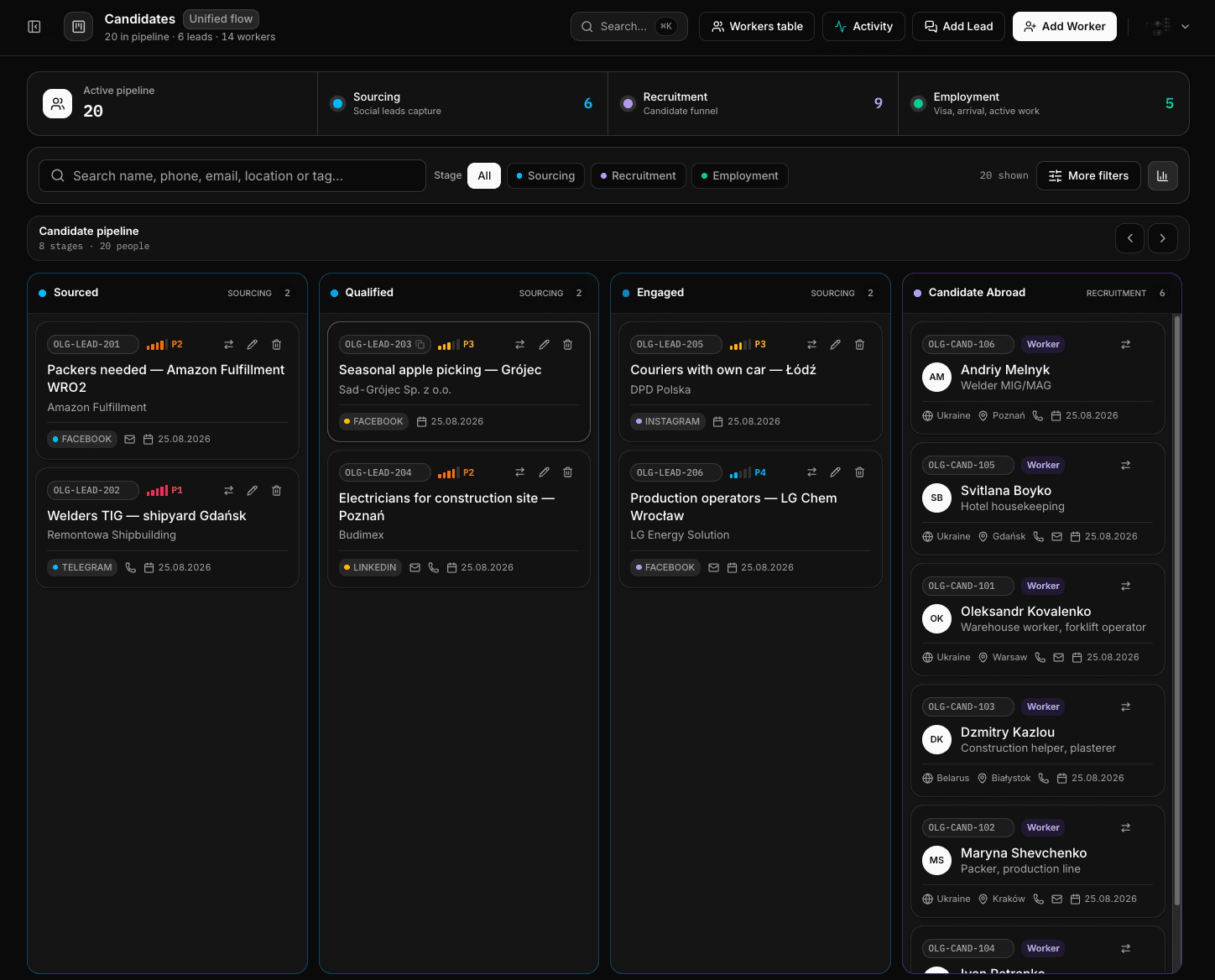Transfer the Welders TIG shipyard lead

pyautogui.click(x=228, y=491)
